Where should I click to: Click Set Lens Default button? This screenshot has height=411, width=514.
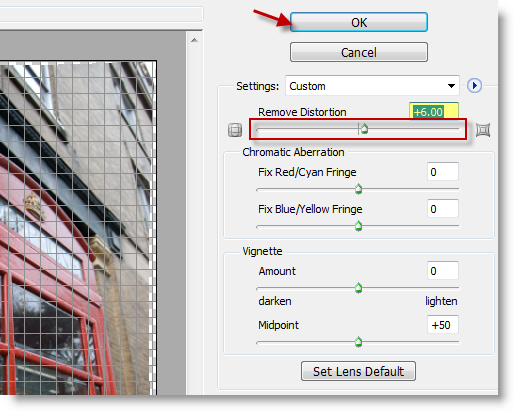(358, 371)
